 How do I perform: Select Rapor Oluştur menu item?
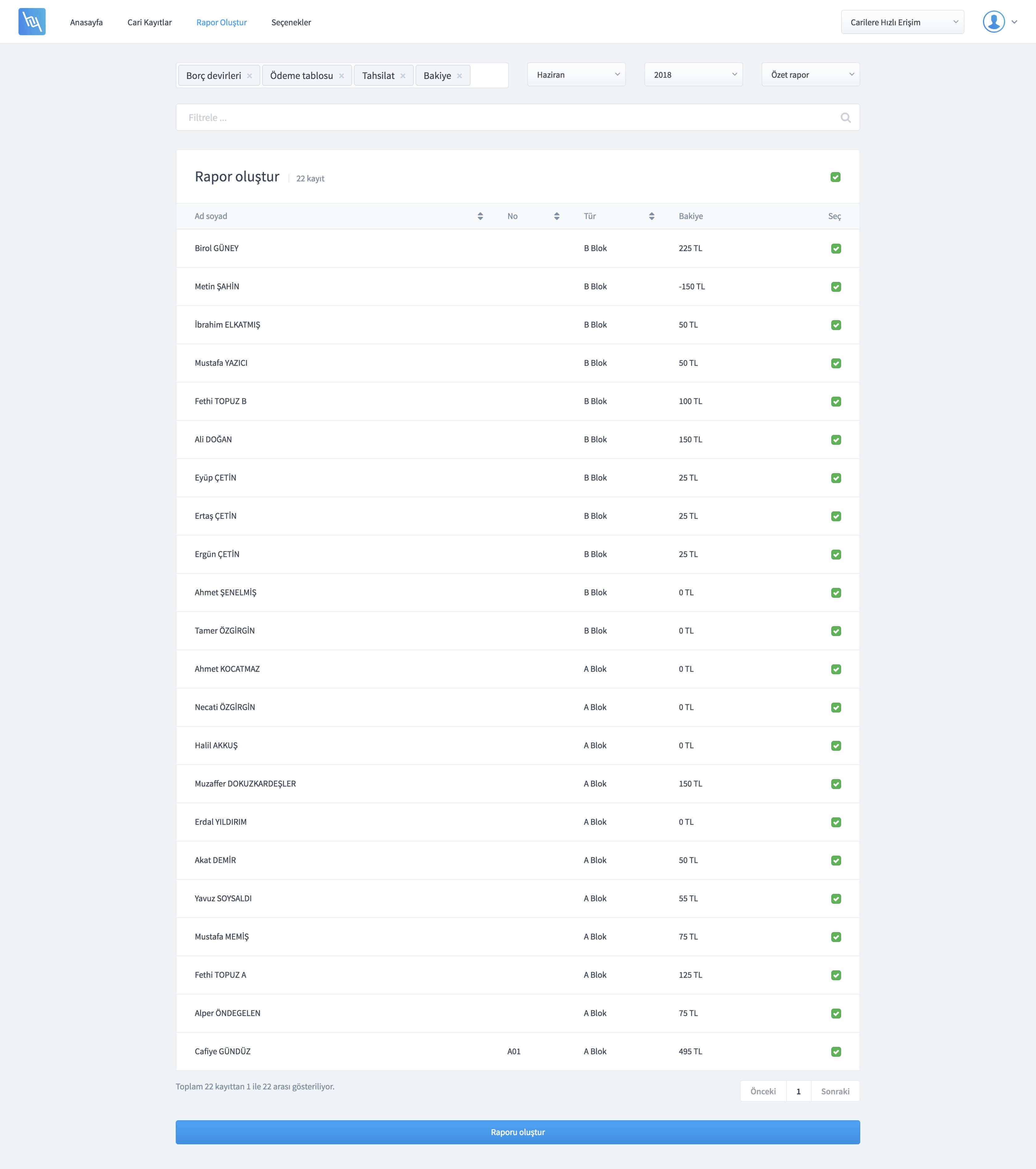pos(221,22)
